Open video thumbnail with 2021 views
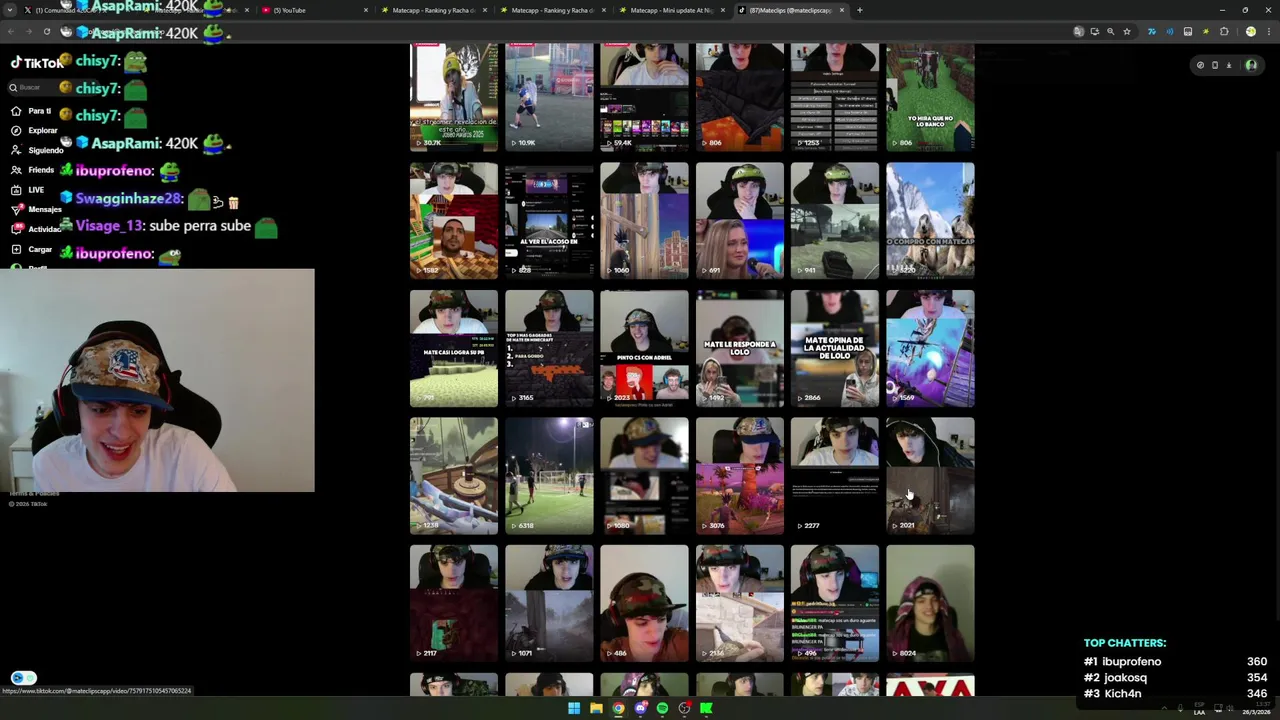The width and height of the screenshot is (1280, 720). 930,476
